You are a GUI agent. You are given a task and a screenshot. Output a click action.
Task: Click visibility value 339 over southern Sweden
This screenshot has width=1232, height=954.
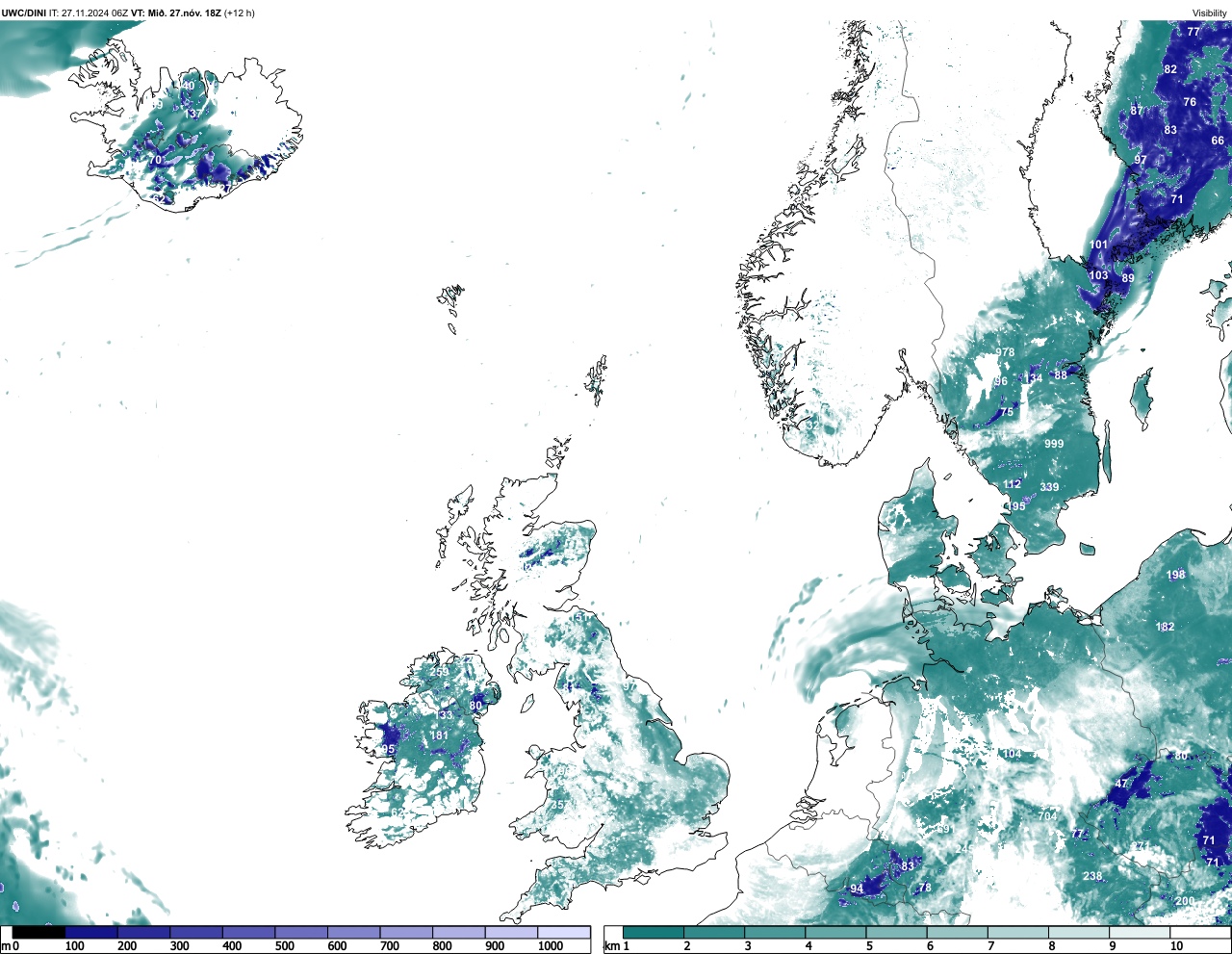pyautogui.click(x=1049, y=487)
